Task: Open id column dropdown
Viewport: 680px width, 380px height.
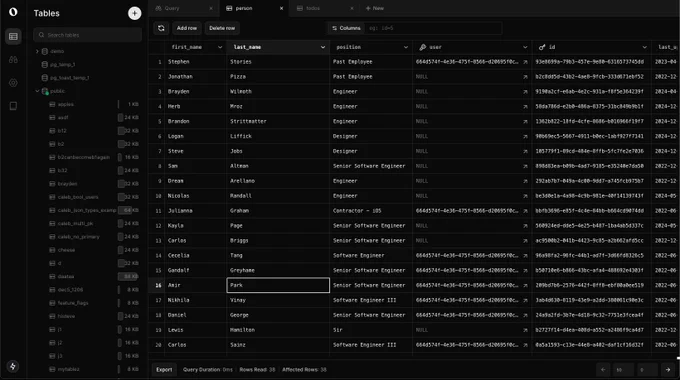Action: [644, 47]
